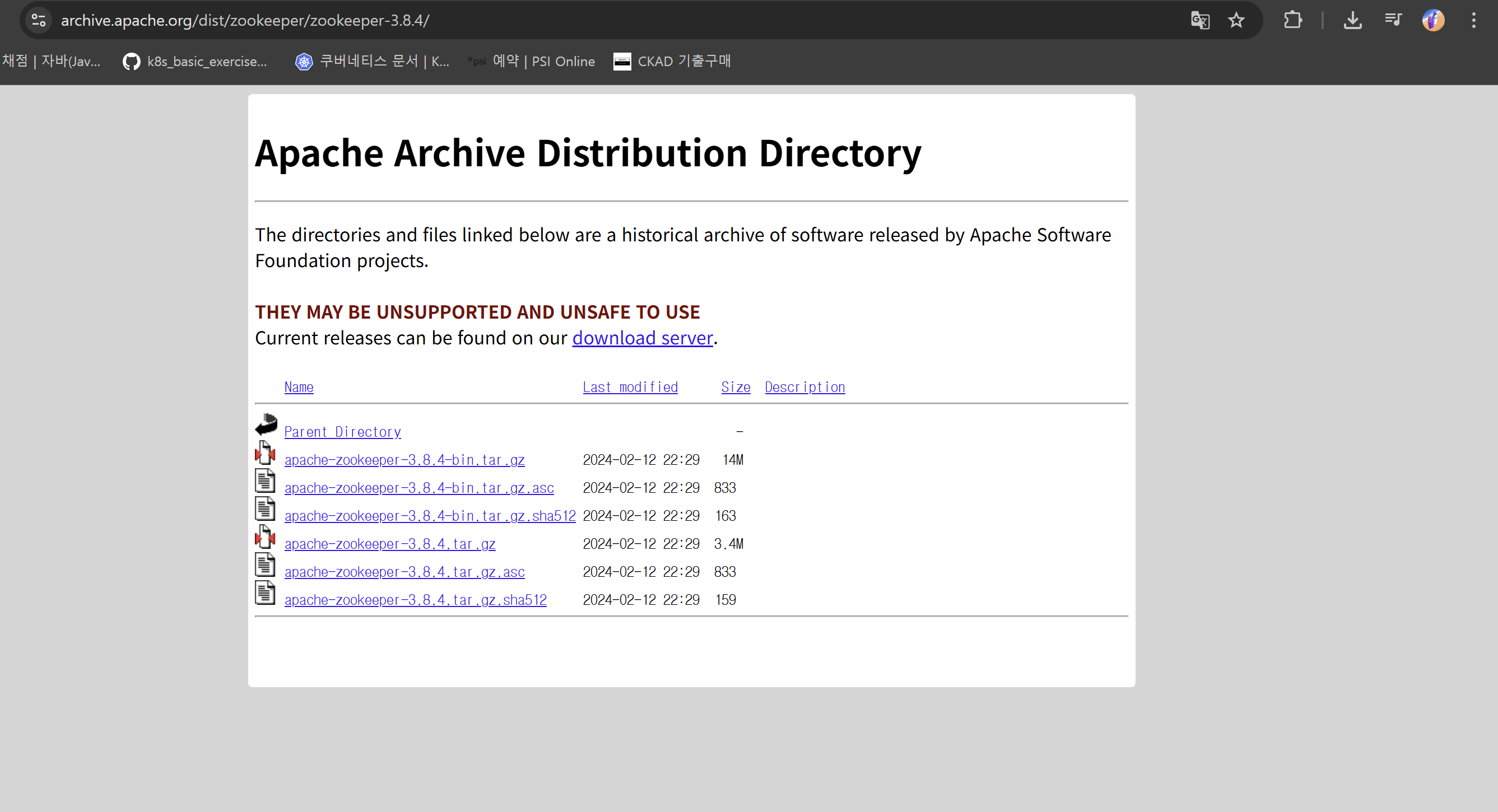1498x812 pixels.
Task: Open site information icon in address bar
Action: tap(39, 20)
